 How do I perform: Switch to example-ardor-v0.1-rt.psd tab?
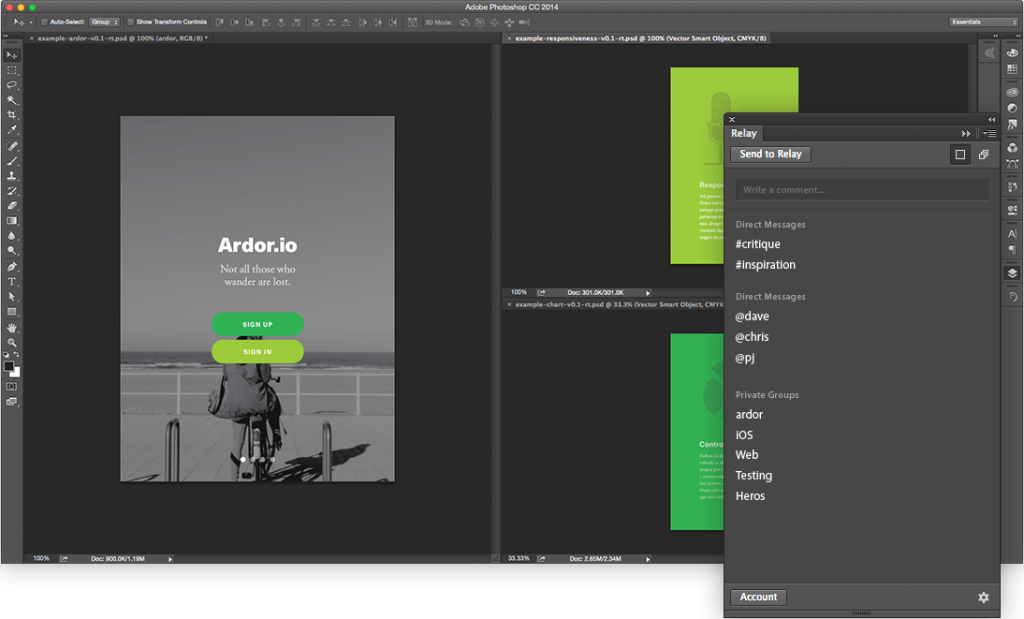pyautogui.click(x=123, y=39)
